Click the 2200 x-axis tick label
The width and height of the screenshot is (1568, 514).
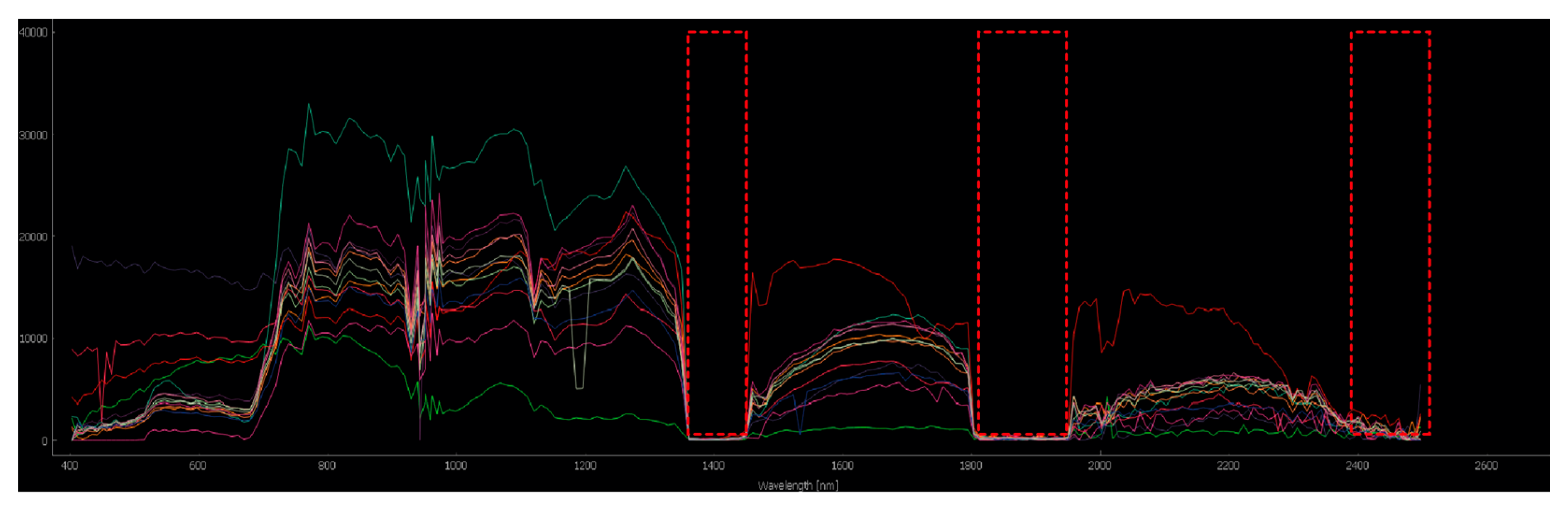[1228, 466]
